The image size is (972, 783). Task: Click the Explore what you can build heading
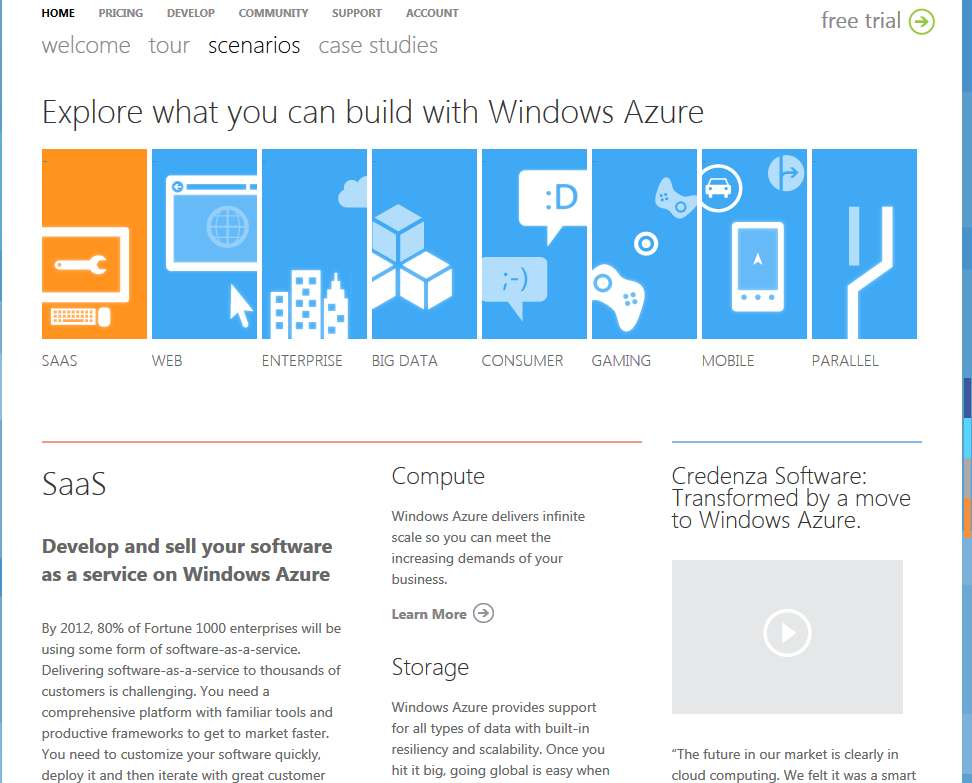[373, 113]
